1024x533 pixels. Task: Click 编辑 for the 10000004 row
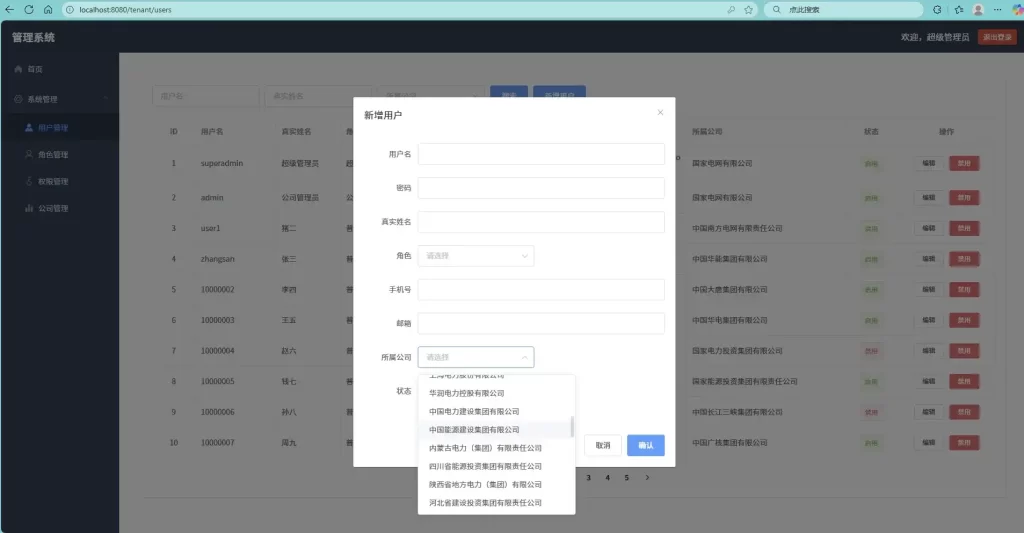coord(929,351)
